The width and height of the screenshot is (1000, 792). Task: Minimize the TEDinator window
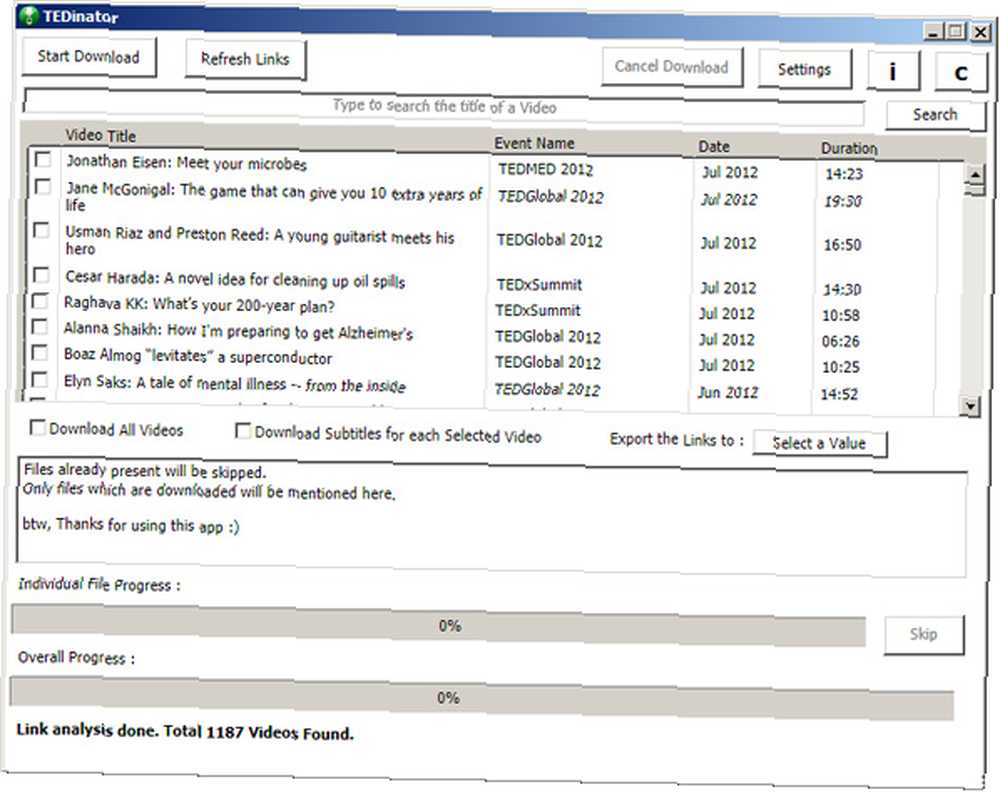tap(933, 31)
